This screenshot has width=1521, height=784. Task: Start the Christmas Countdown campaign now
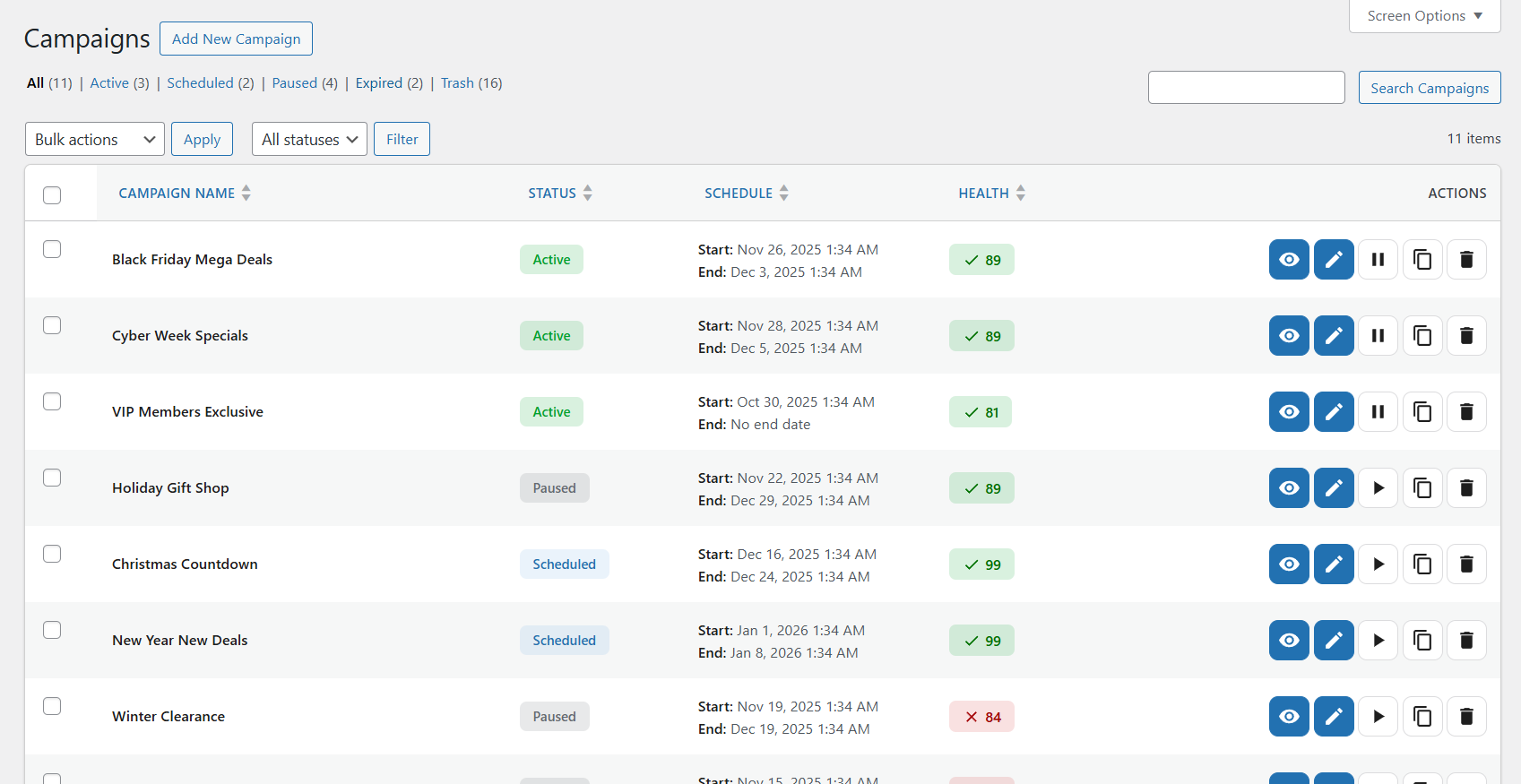pyautogui.click(x=1378, y=564)
